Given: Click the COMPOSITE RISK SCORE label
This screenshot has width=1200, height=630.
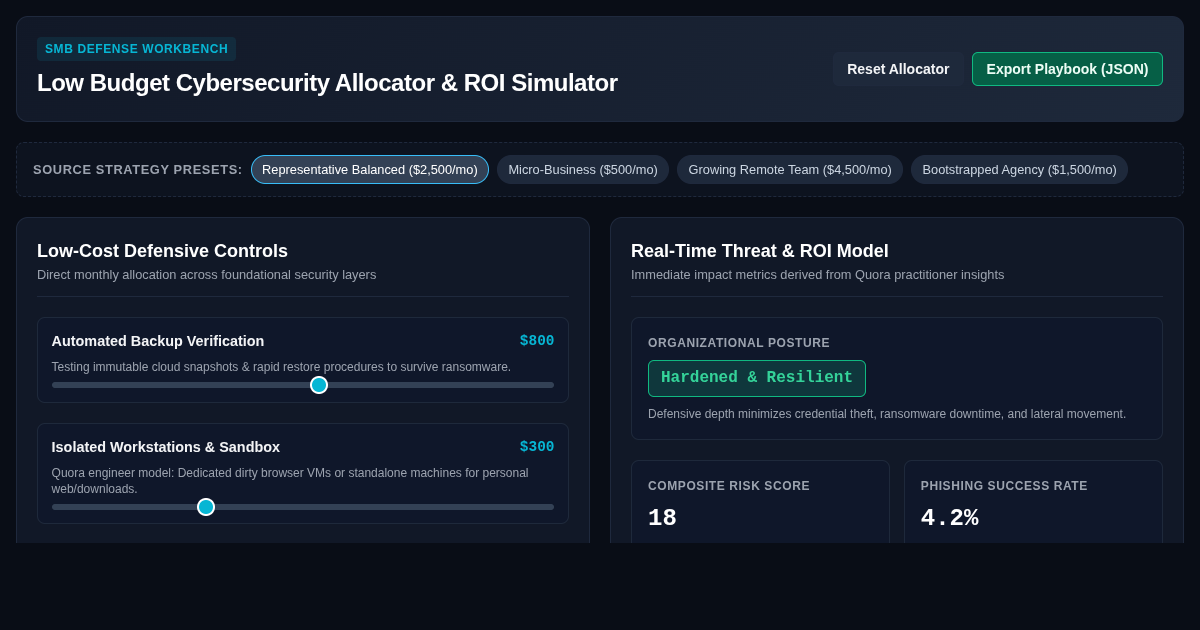Looking at the screenshot, I should tap(729, 486).
